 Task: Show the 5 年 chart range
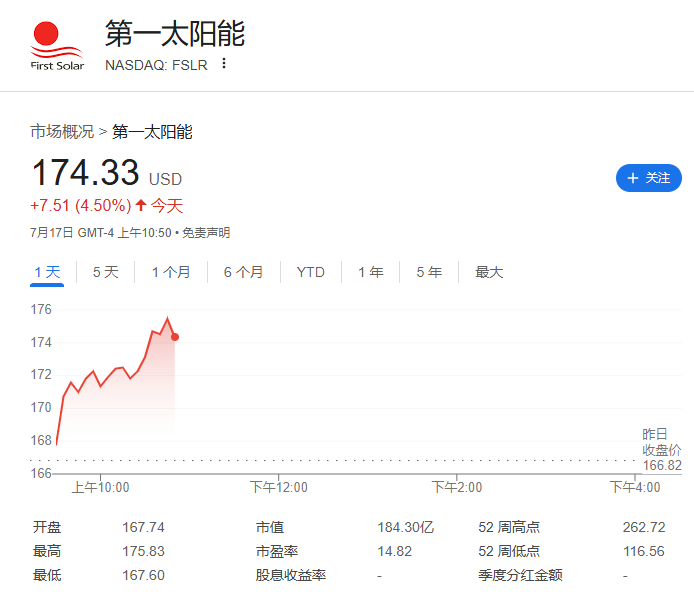pos(429,272)
